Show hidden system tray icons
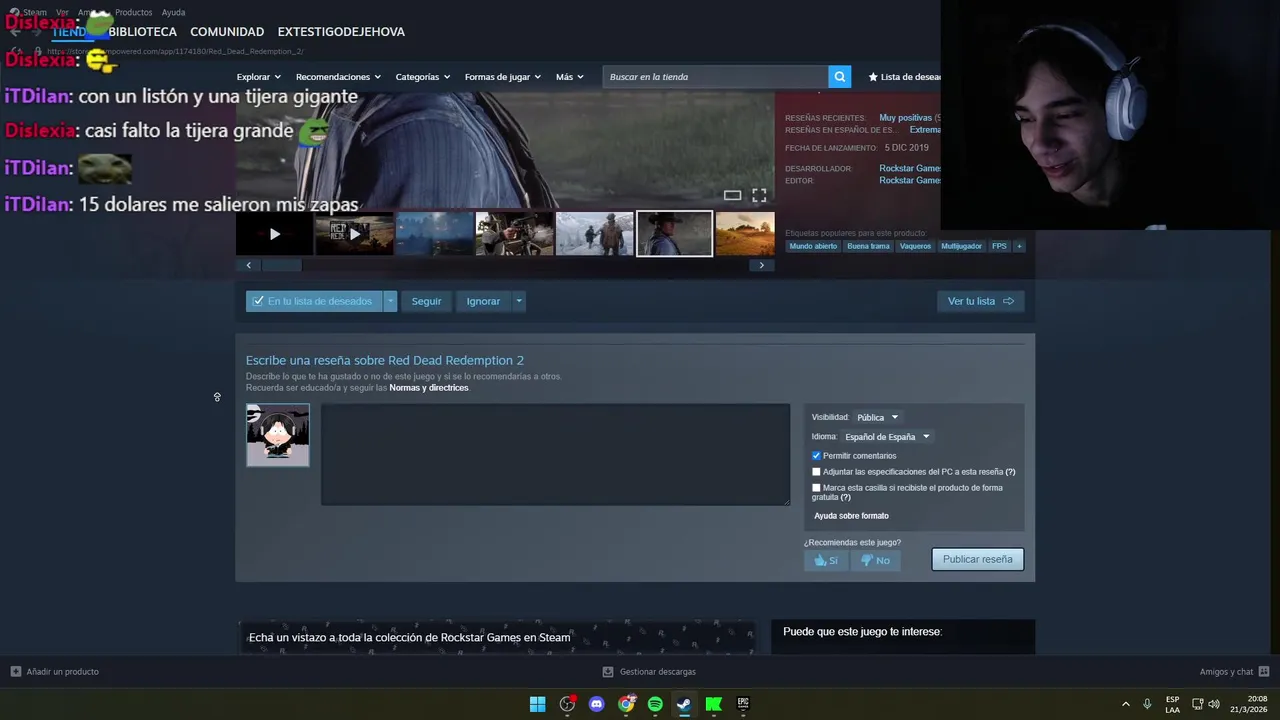The height and width of the screenshot is (720, 1280). coord(1125,704)
